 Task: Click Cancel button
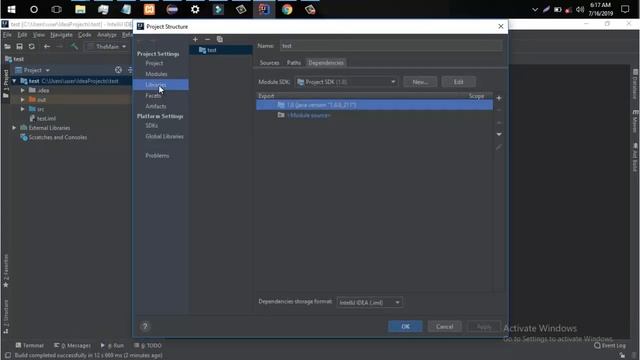(x=444, y=326)
